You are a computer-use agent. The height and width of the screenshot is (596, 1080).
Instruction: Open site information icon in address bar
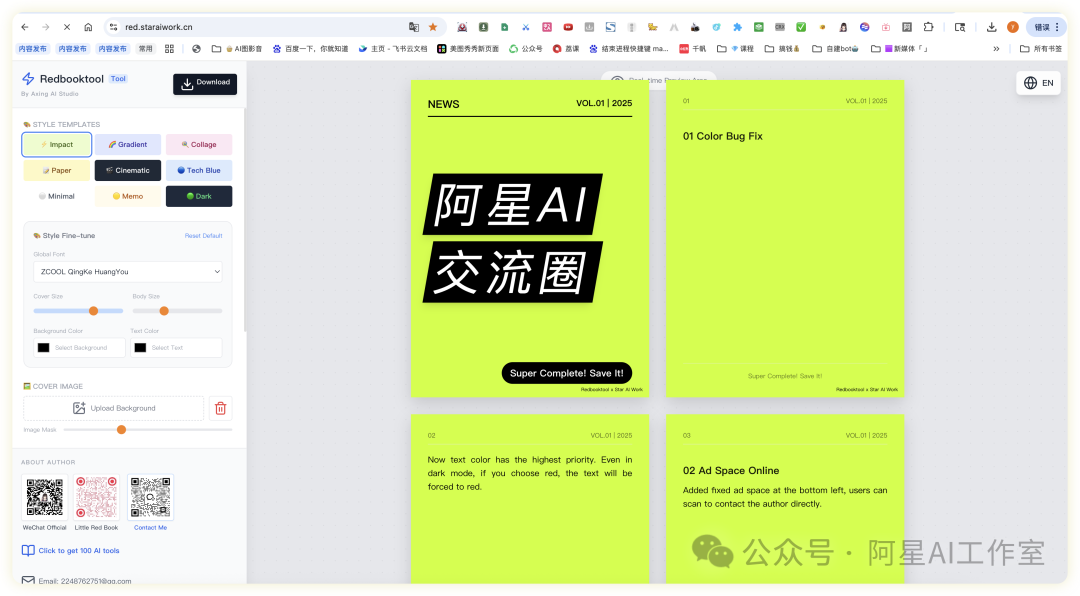[114, 27]
